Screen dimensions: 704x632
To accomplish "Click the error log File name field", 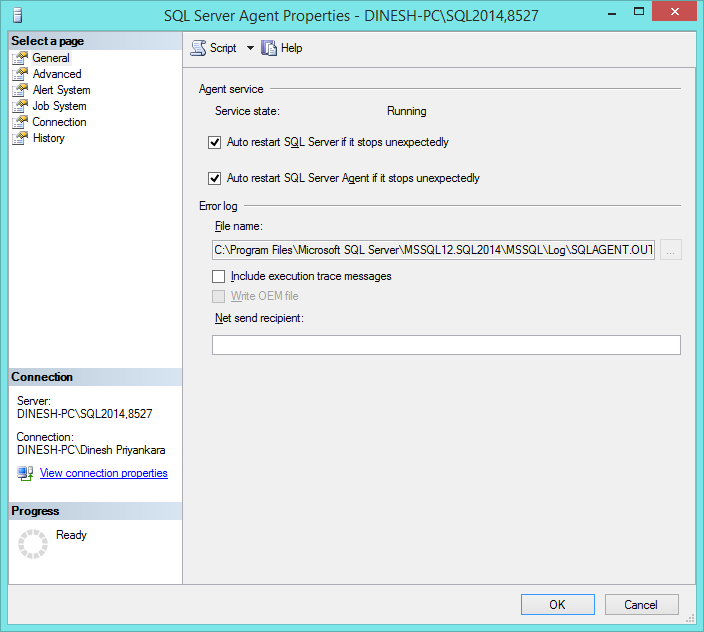I will coord(433,250).
